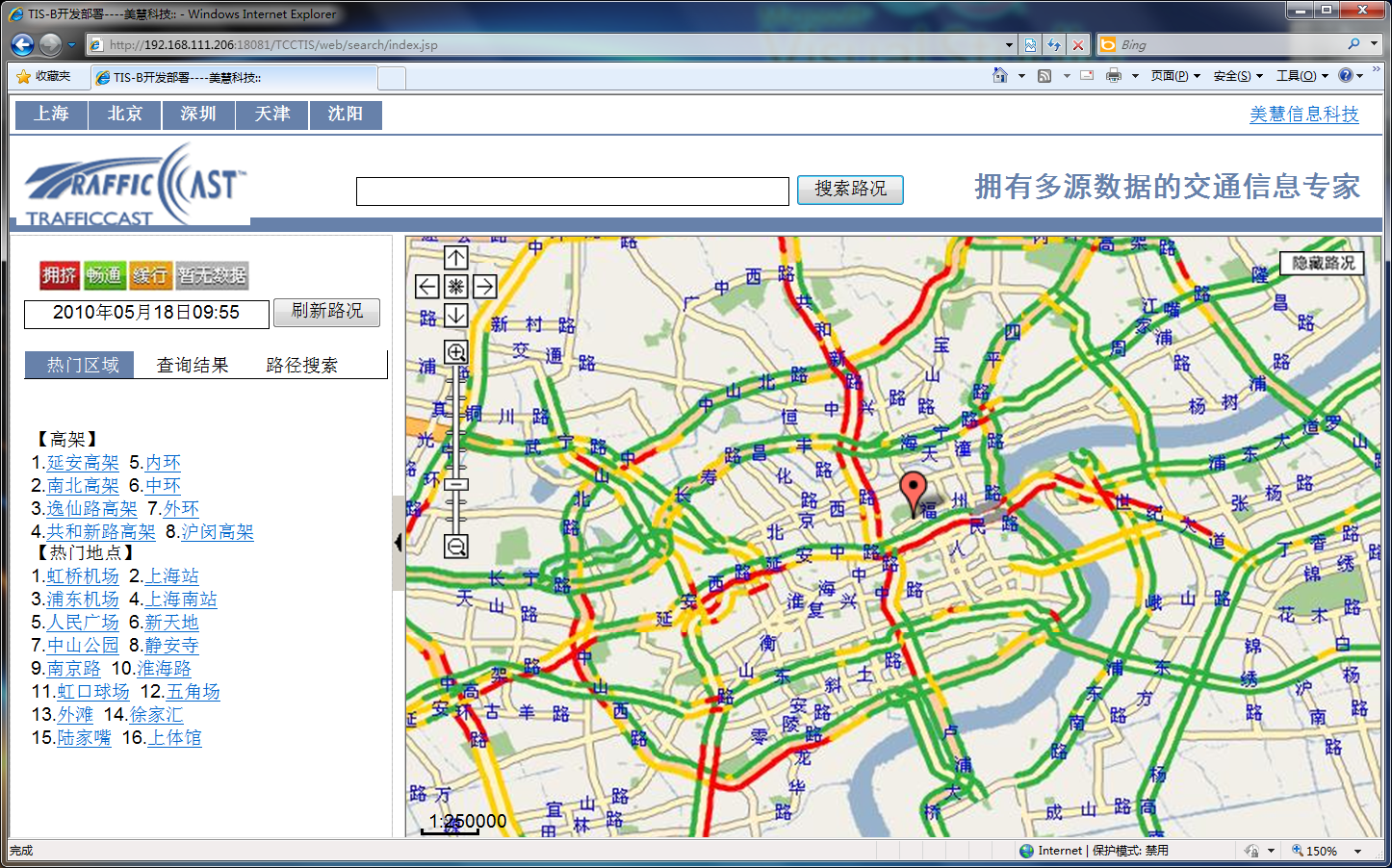Collapse the left panel with the black arrow

pyautogui.click(x=399, y=543)
